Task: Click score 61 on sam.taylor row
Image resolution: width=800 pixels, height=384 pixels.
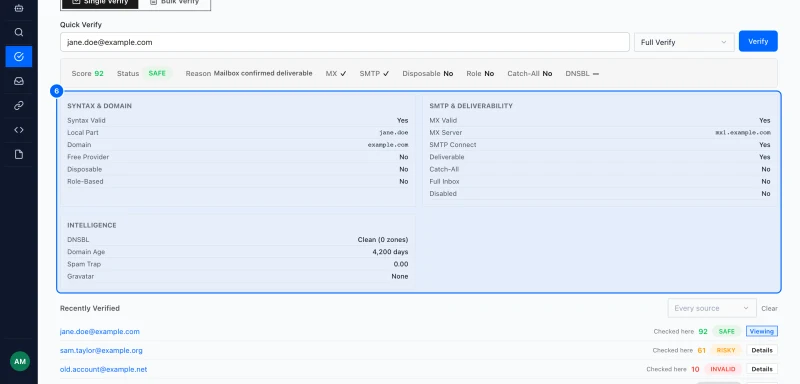Action: 702,350
